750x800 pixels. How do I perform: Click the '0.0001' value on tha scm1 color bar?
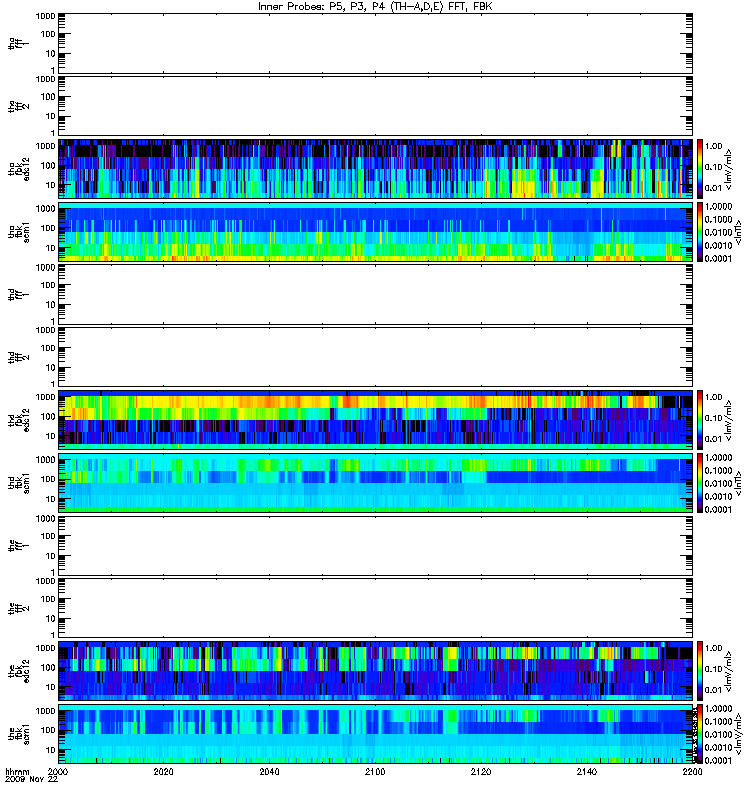[718, 258]
